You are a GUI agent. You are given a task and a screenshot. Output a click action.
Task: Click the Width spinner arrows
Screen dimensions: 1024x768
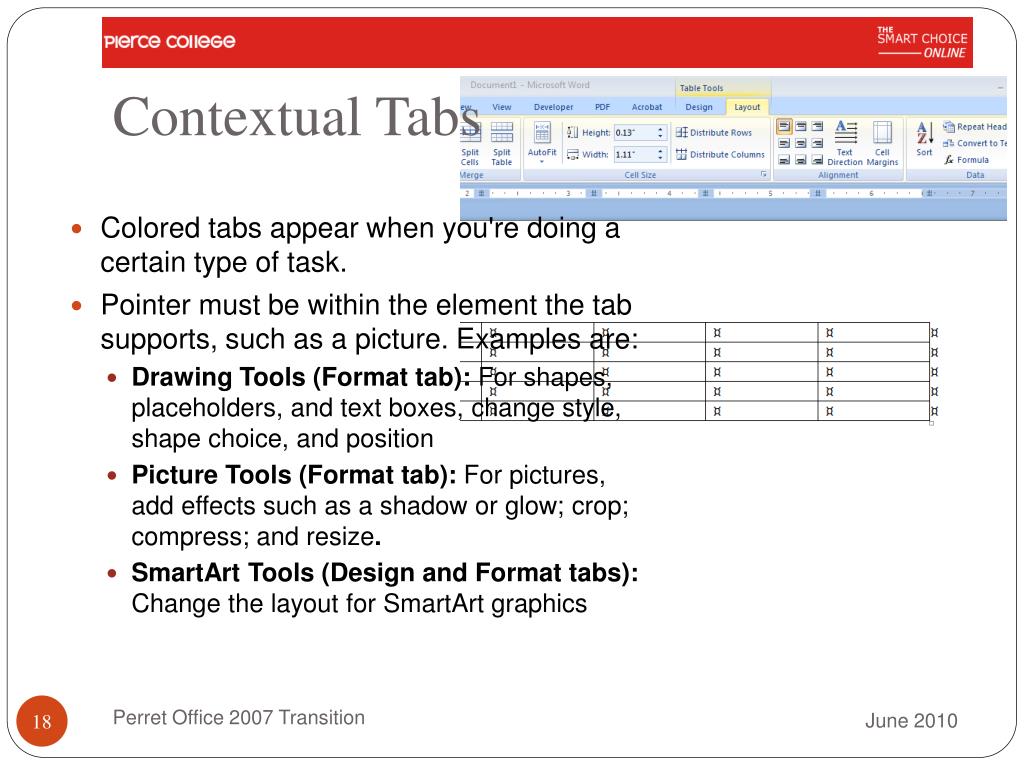click(660, 155)
